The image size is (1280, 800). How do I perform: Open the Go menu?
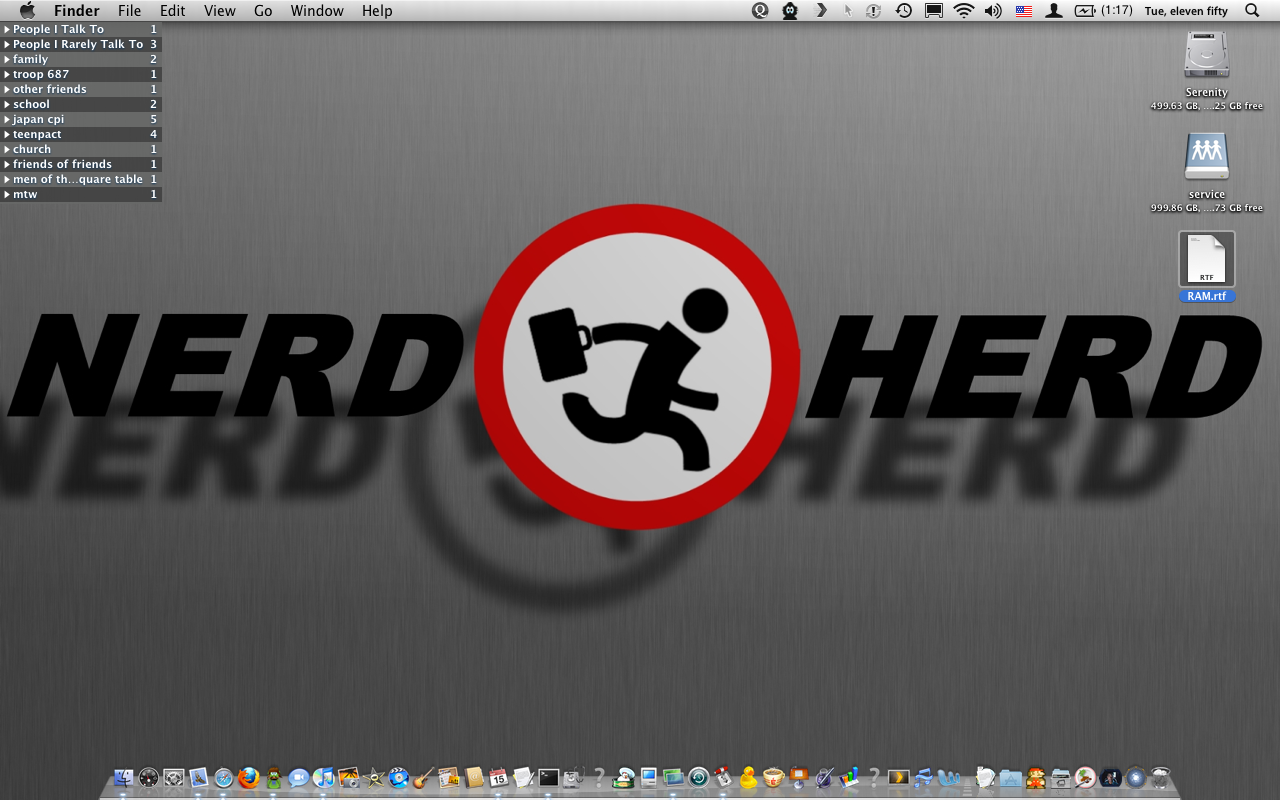click(x=263, y=10)
